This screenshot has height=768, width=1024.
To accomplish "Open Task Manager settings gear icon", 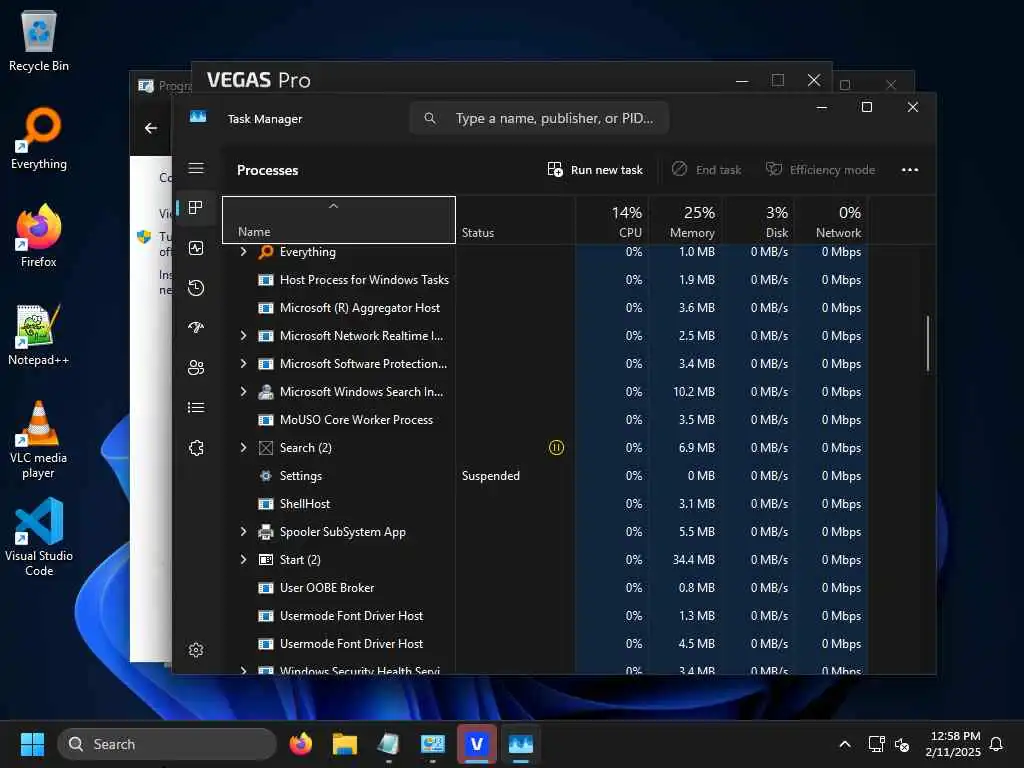I will (x=196, y=650).
